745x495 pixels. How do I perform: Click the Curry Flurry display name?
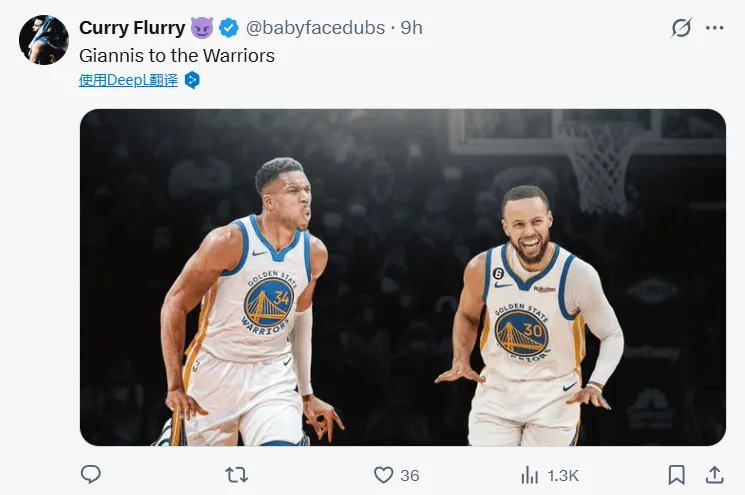click(x=130, y=28)
